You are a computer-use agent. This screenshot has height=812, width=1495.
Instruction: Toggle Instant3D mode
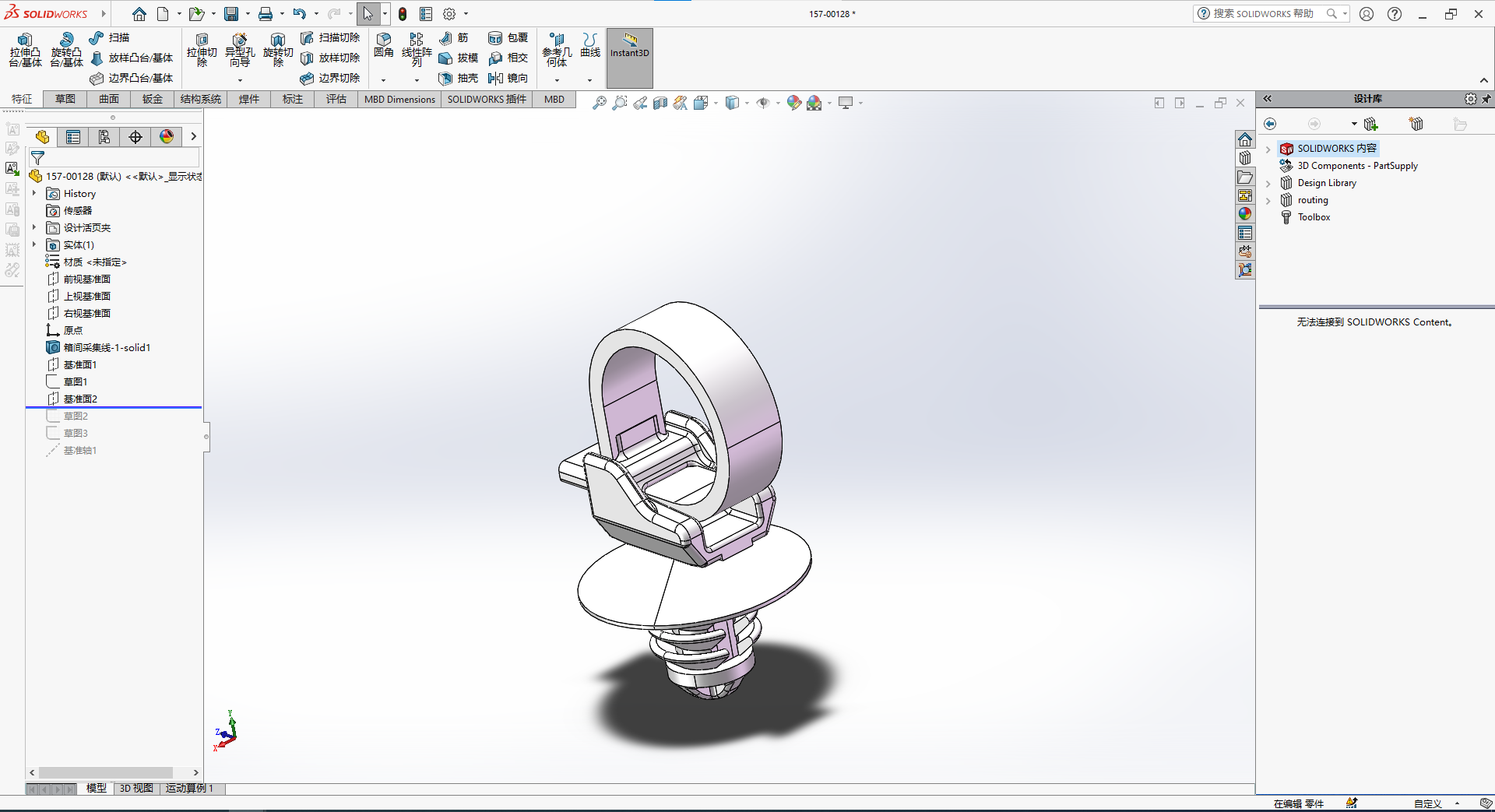pyautogui.click(x=629, y=58)
